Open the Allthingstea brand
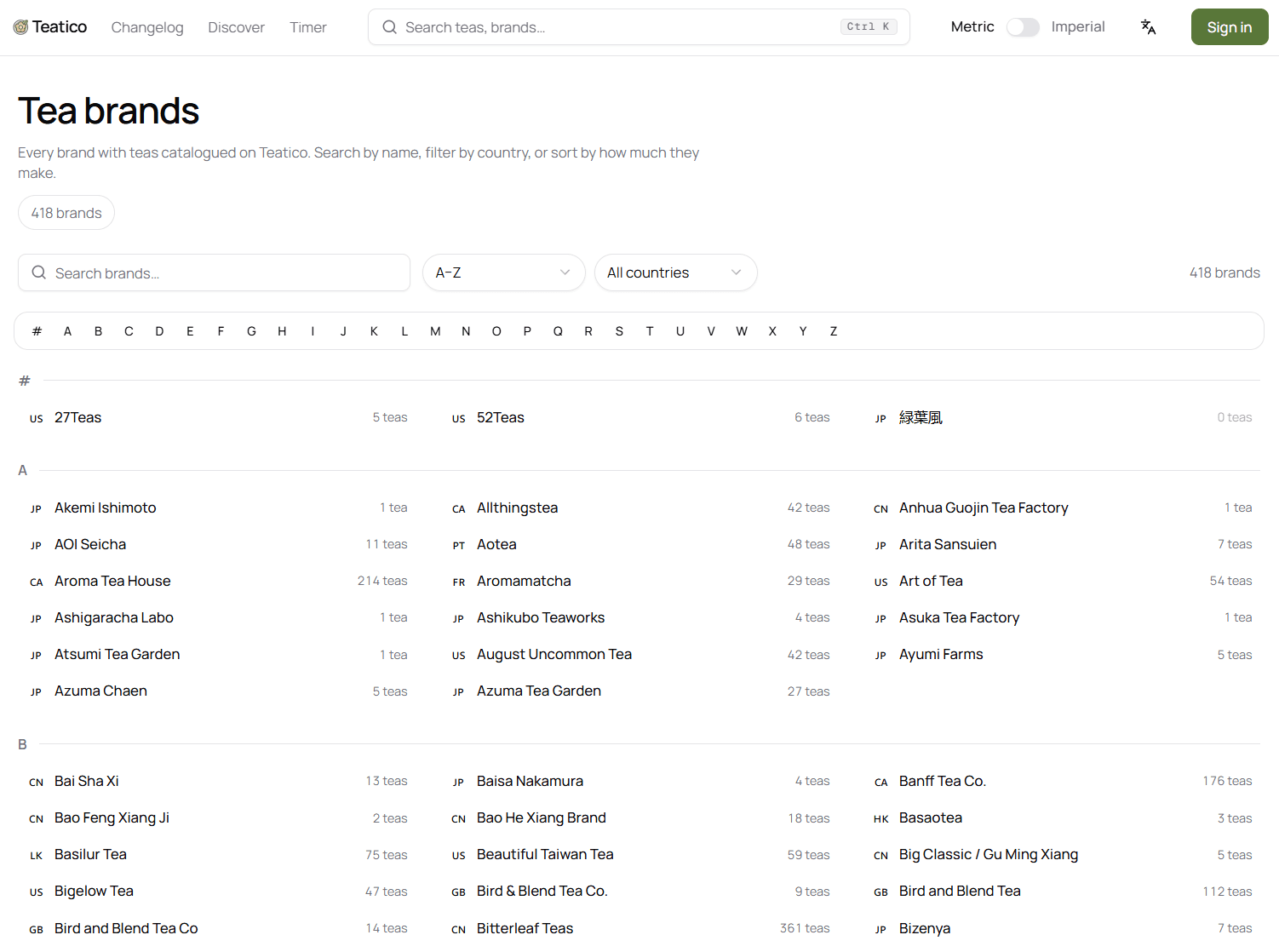This screenshot has width=1279, height=952. [640, 508]
